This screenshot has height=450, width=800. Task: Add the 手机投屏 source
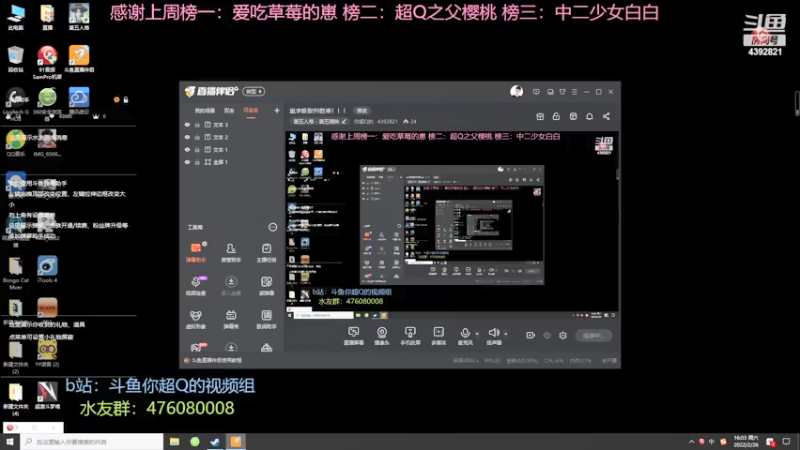[x=410, y=336]
